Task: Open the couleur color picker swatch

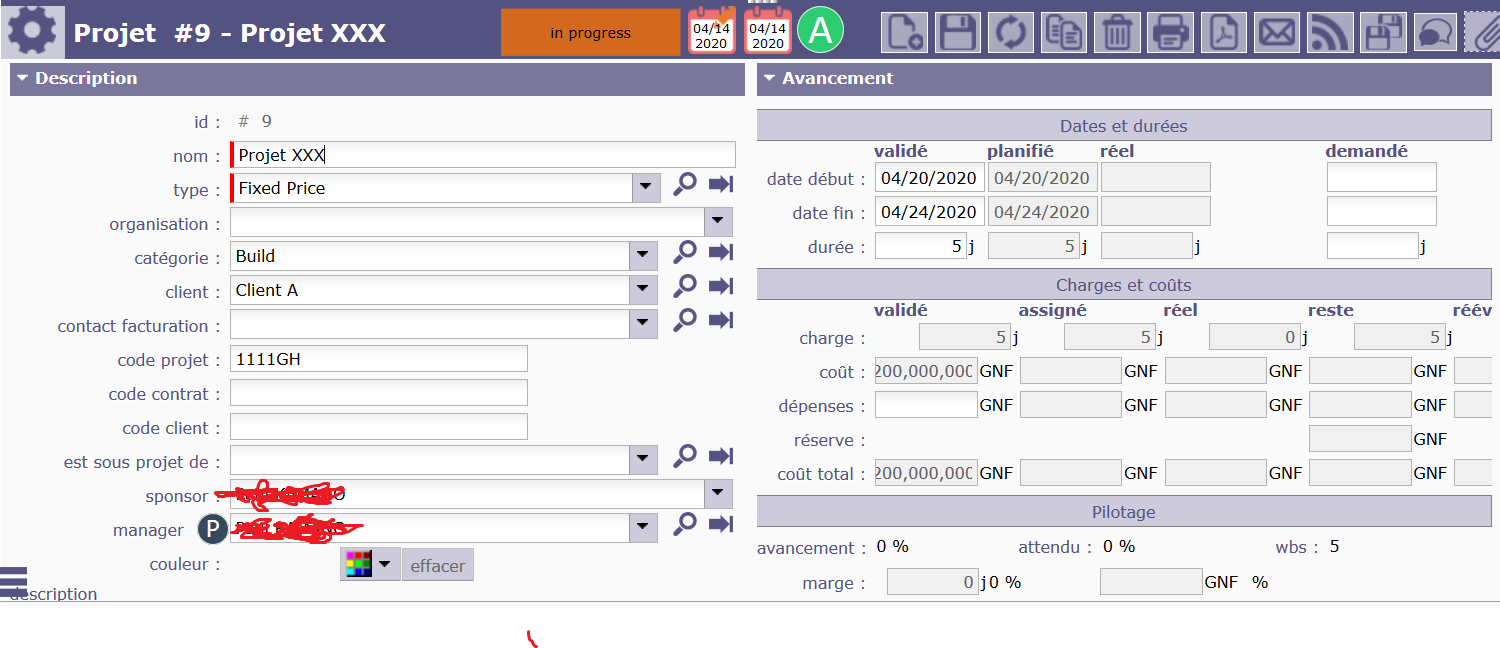Action: [x=368, y=564]
